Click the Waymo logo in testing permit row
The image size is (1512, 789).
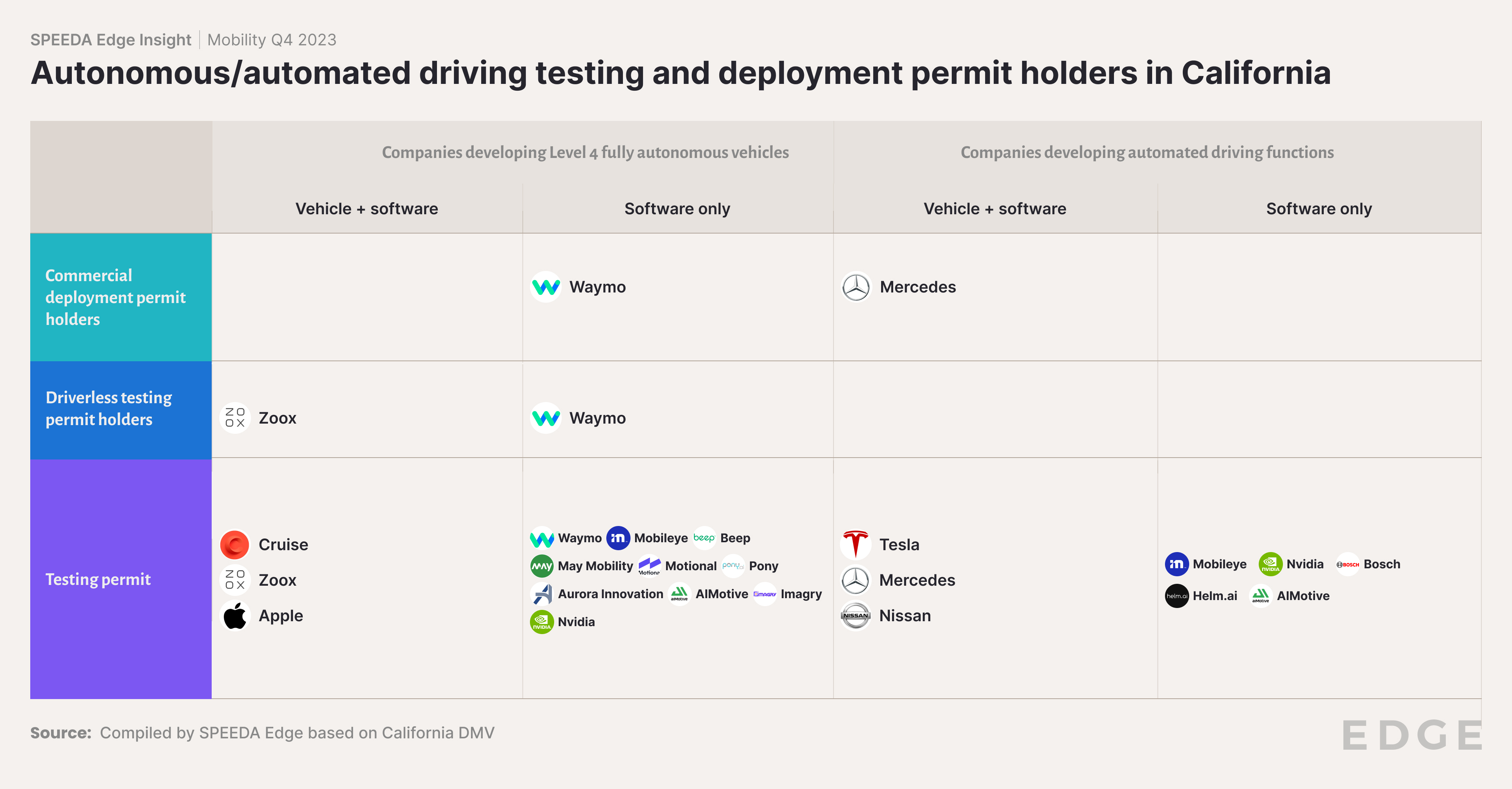coord(542,538)
